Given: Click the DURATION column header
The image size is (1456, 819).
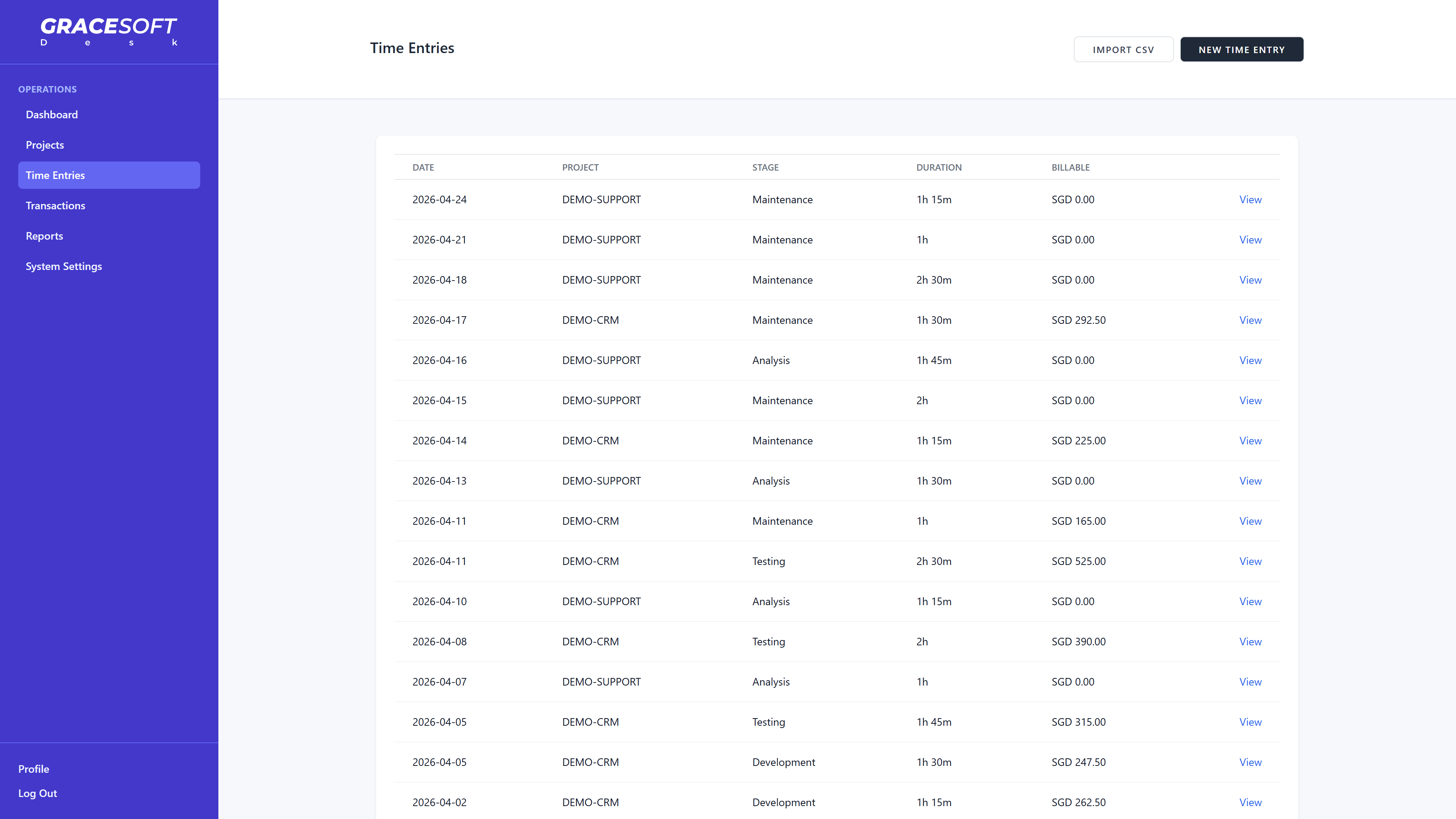Looking at the screenshot, I should click(939, 167).
